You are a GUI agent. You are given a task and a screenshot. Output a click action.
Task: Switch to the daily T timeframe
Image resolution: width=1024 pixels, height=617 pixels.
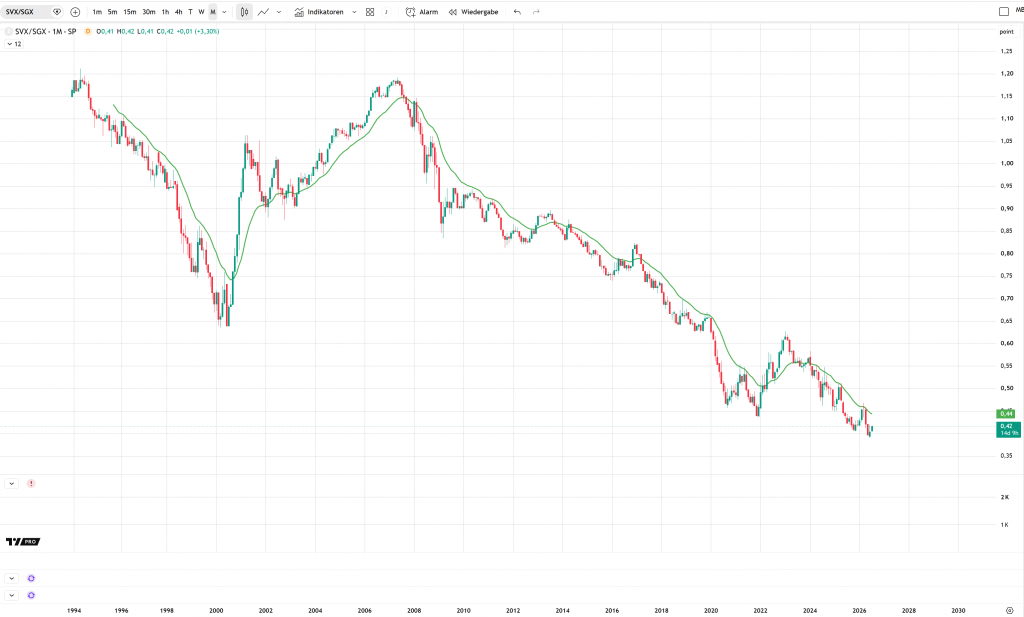[190, 12]
